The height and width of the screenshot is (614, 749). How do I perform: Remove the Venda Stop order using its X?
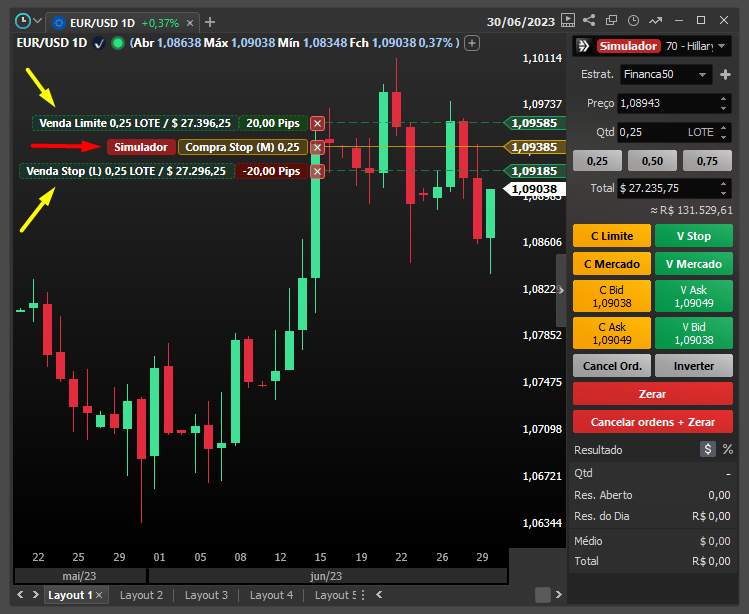tap(317, 171)
